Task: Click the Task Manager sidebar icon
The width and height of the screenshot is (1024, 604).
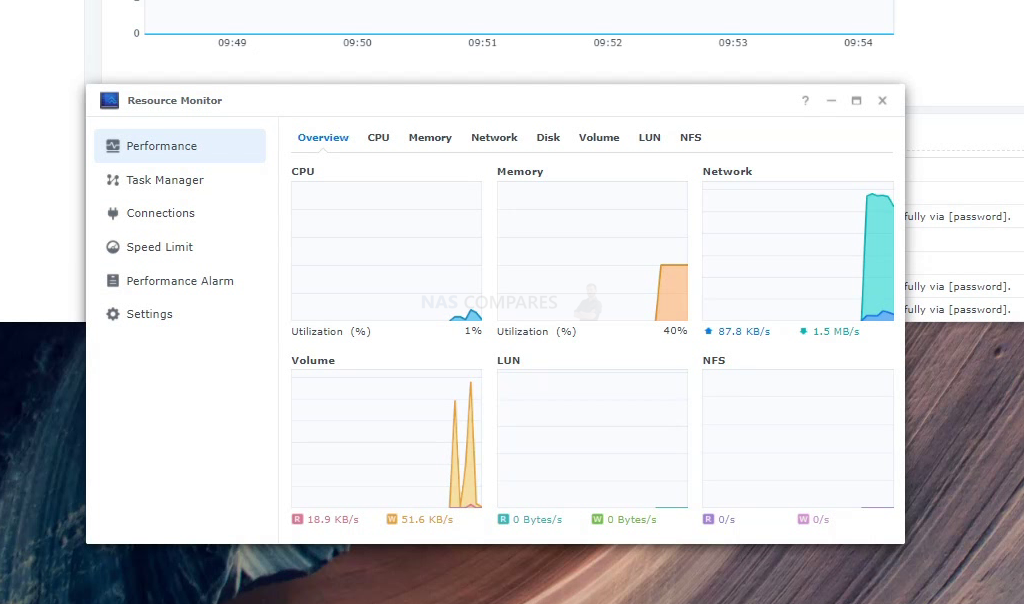Action: 113,180
